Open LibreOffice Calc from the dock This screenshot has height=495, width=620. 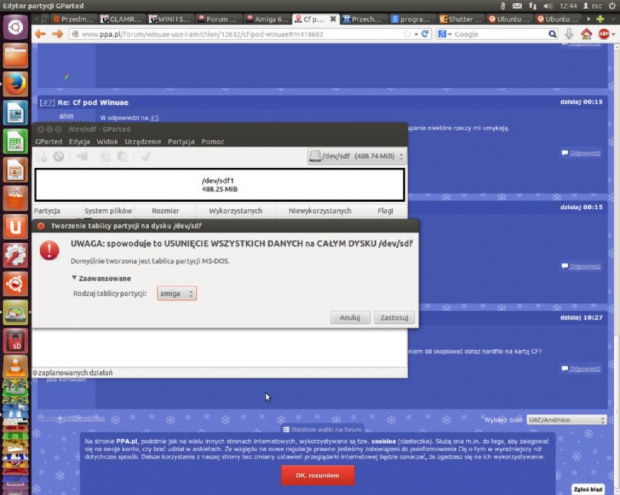15,141
